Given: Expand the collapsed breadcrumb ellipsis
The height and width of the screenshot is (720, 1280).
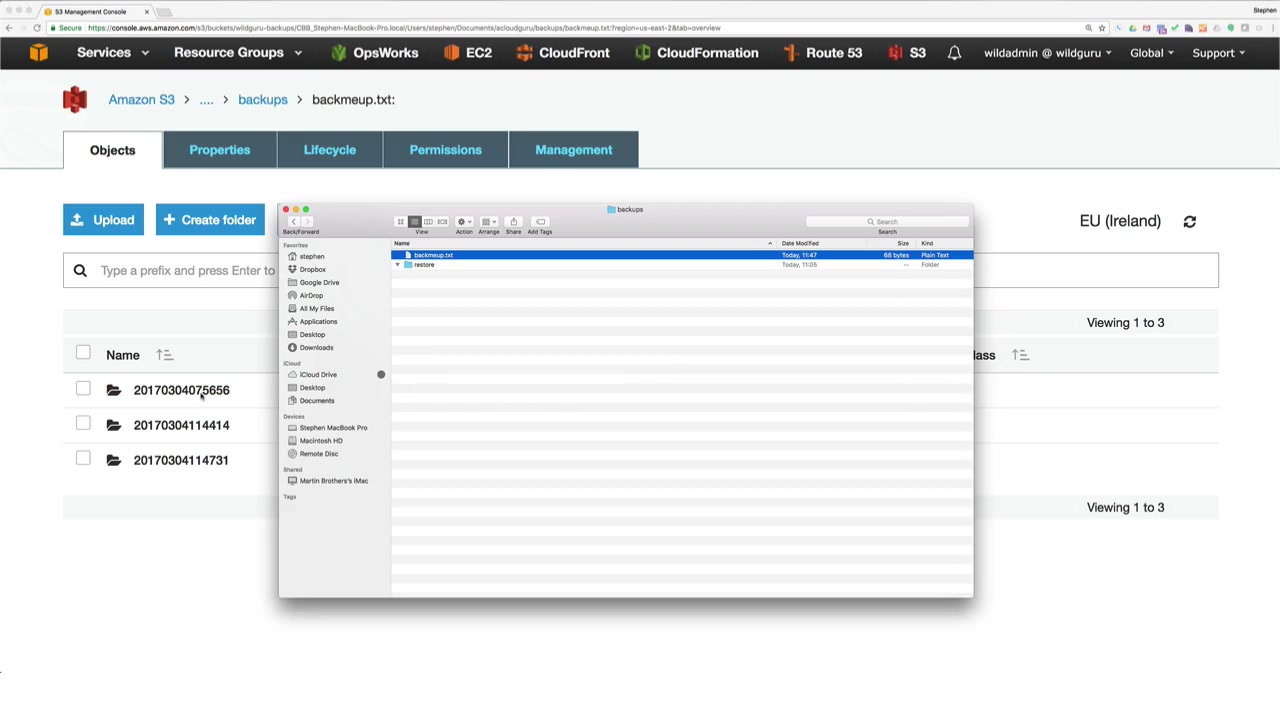Looking at the screenshot, I should click(206, 100).
